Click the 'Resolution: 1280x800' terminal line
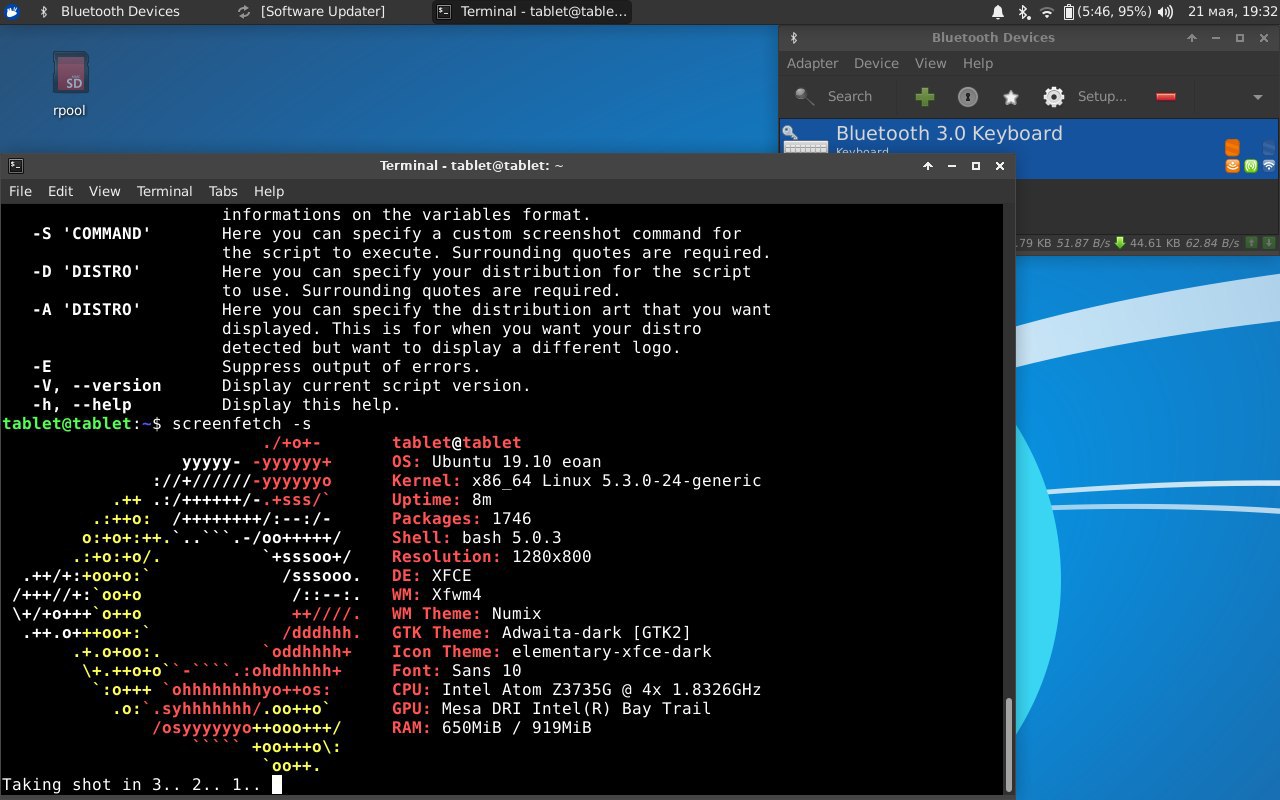Viewport: 1280px width, 800px height. click(492, 557)
